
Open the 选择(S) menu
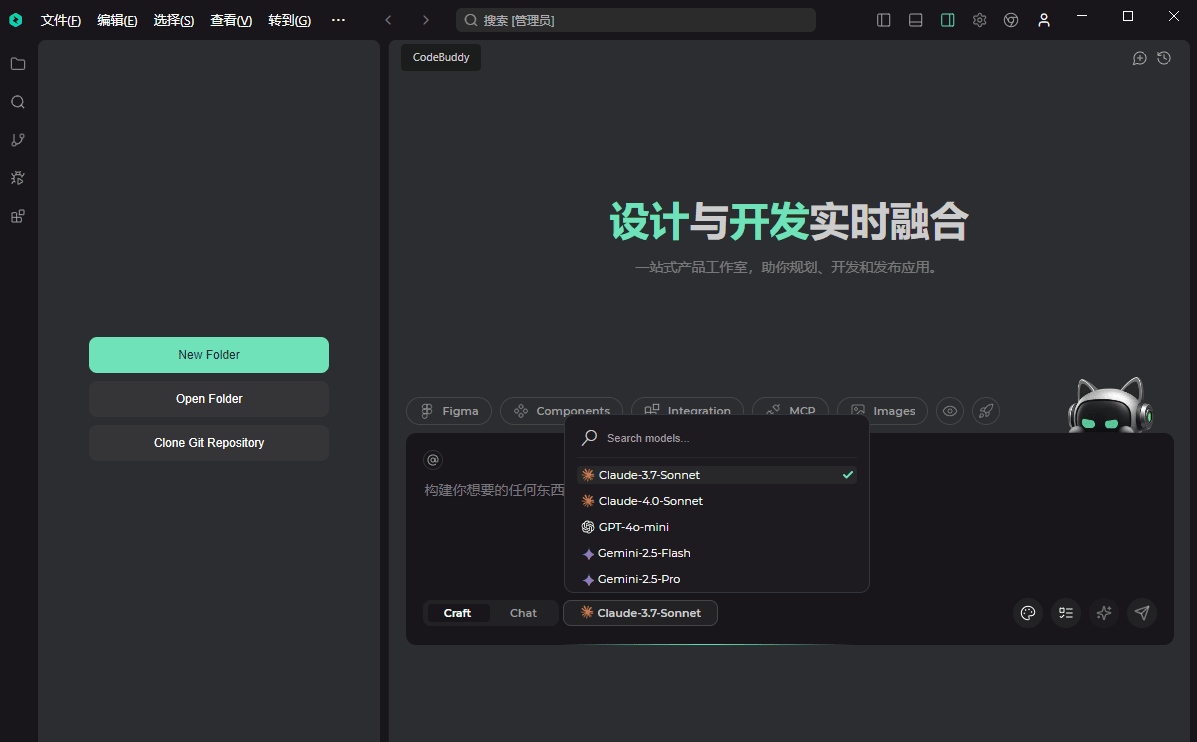174,21
